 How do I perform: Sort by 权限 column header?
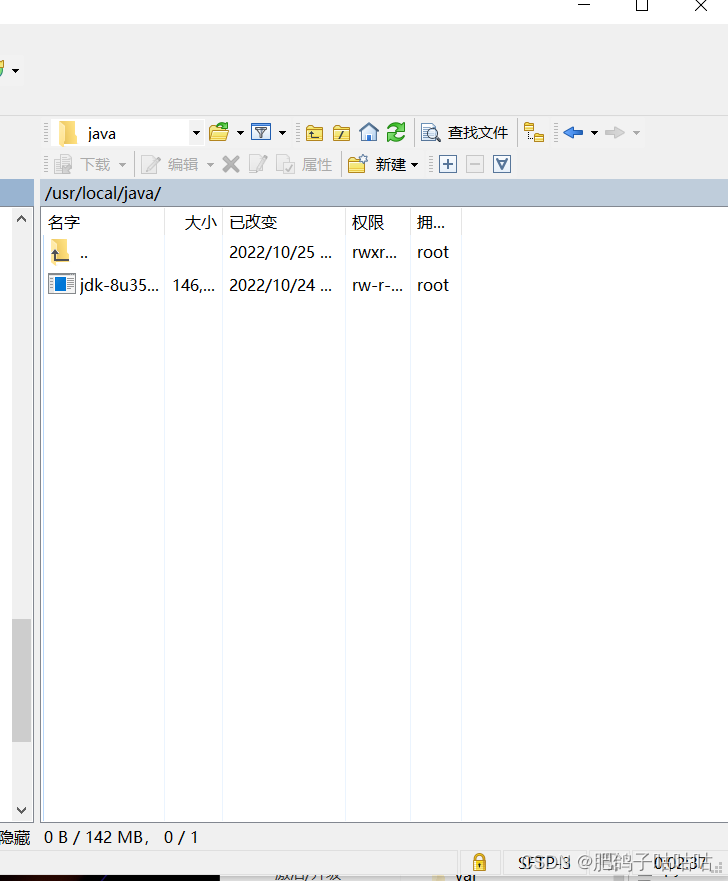[378, 222]
